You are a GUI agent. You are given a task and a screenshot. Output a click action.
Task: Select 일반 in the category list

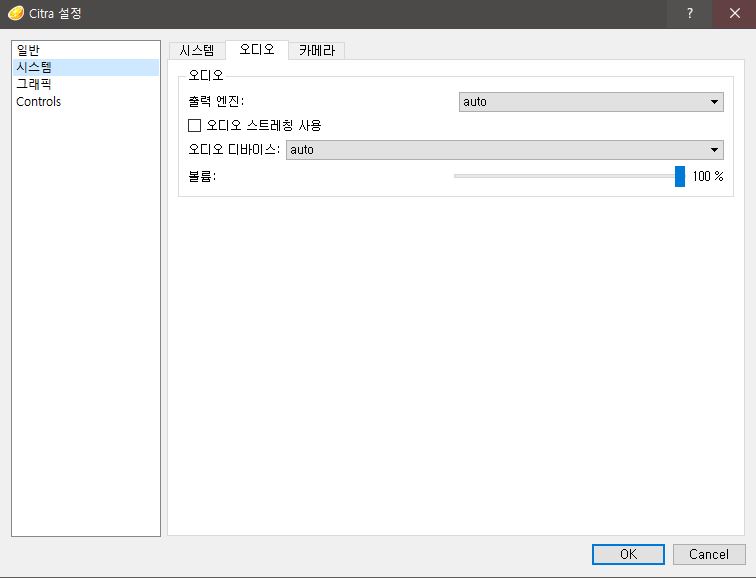pyautogui.click(x=28, y=50)
